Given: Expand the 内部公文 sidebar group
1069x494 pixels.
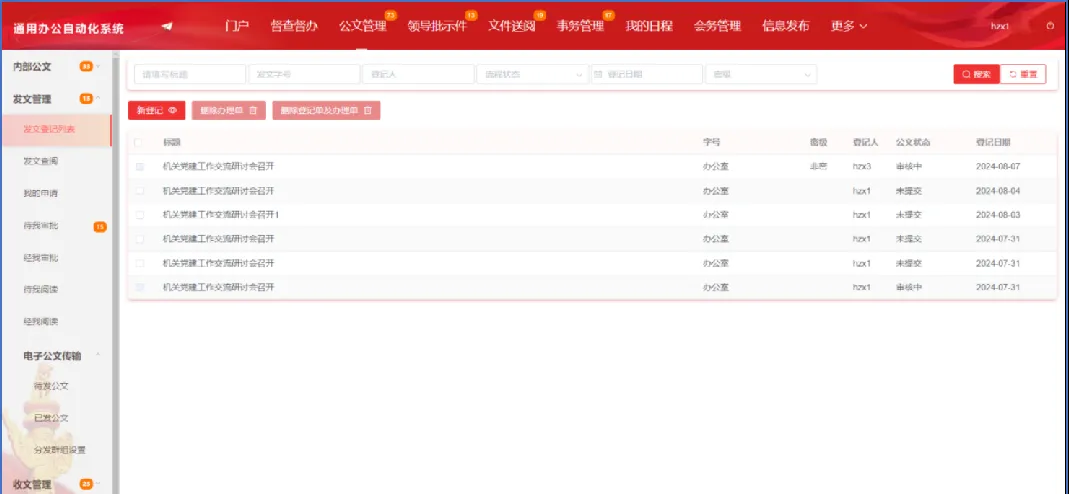Looking at the screenshot, I should pyautogui.click(x=56, y=67).
